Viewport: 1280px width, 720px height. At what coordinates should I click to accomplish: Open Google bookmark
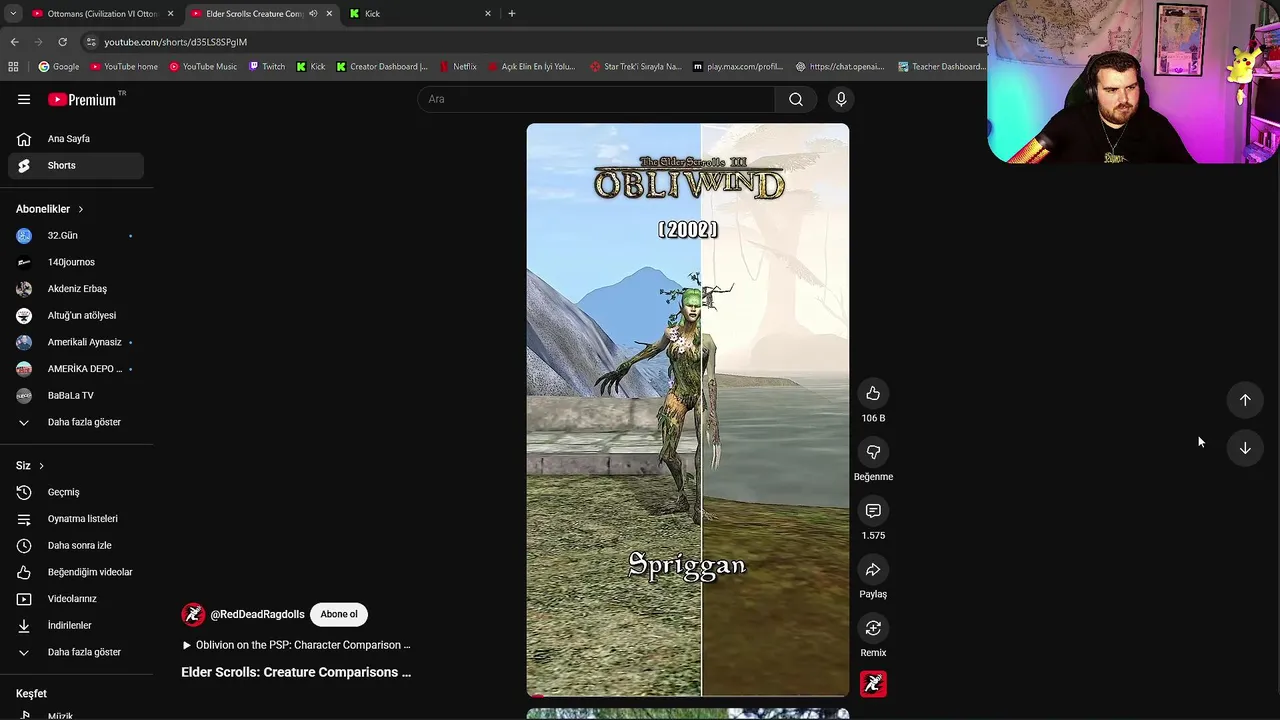coord(59,67)
